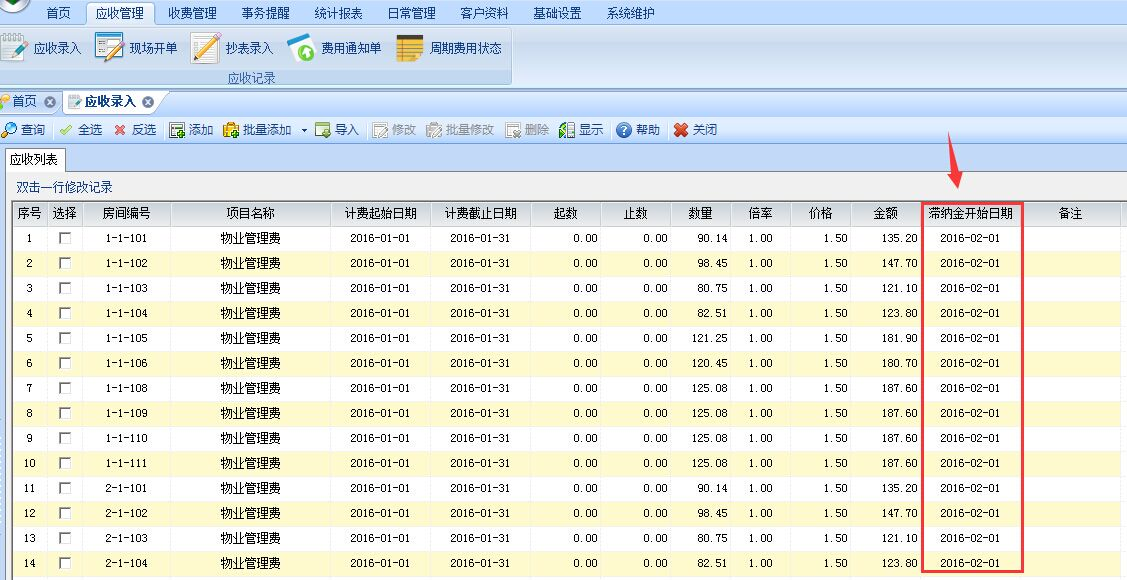Select the checkbox for room 1-1-103
This screenshot has height=580, width=1127.
65,288
